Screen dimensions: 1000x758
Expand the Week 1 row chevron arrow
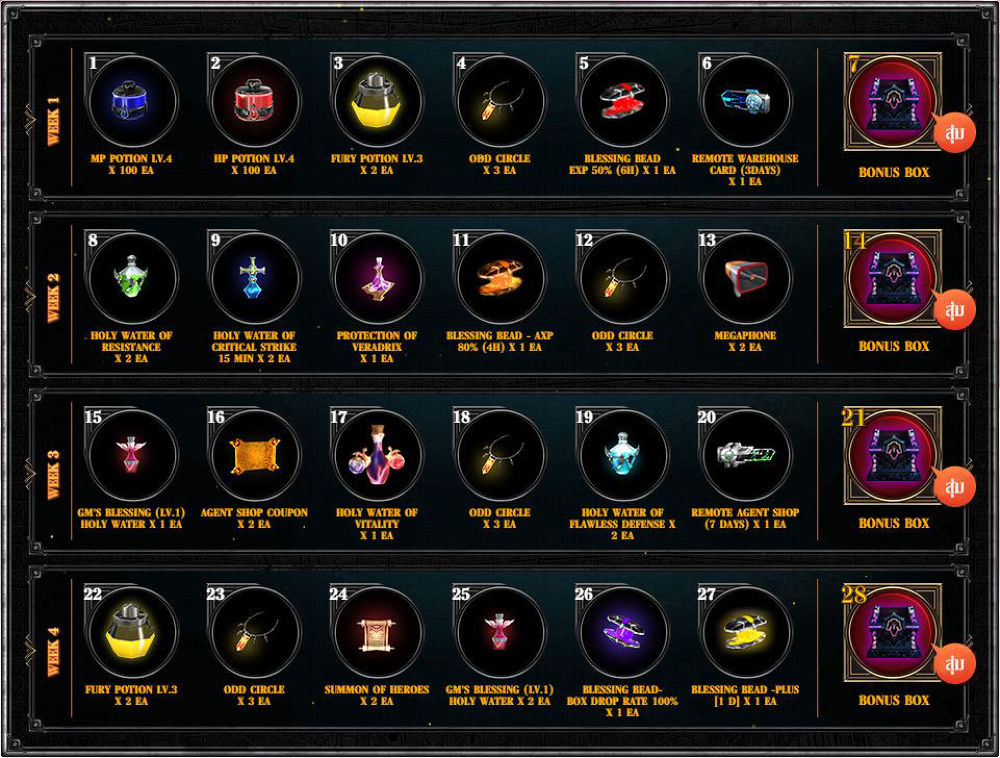[x=30, y=119]
